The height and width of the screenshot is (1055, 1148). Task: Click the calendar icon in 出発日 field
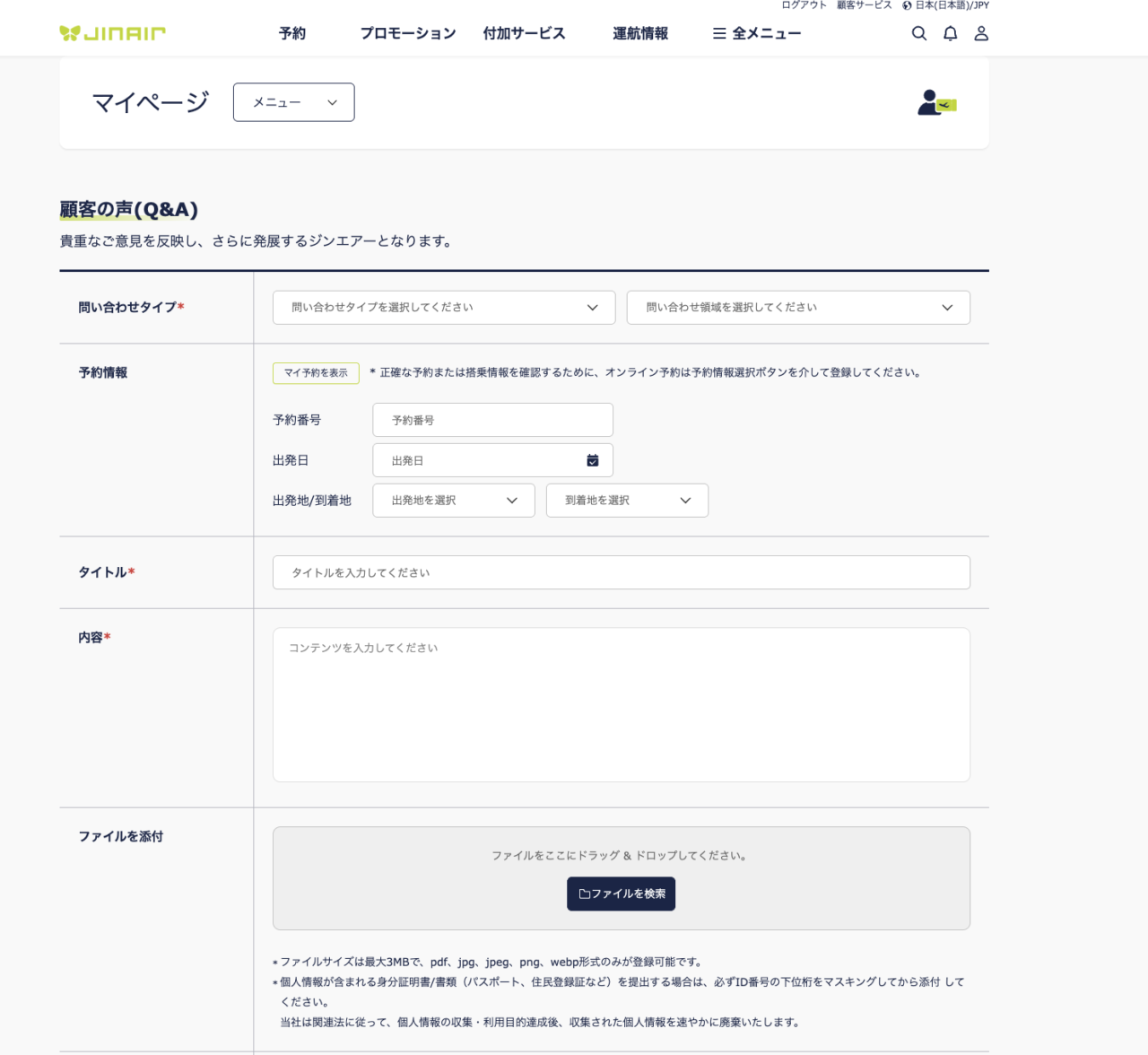point(592,460)
